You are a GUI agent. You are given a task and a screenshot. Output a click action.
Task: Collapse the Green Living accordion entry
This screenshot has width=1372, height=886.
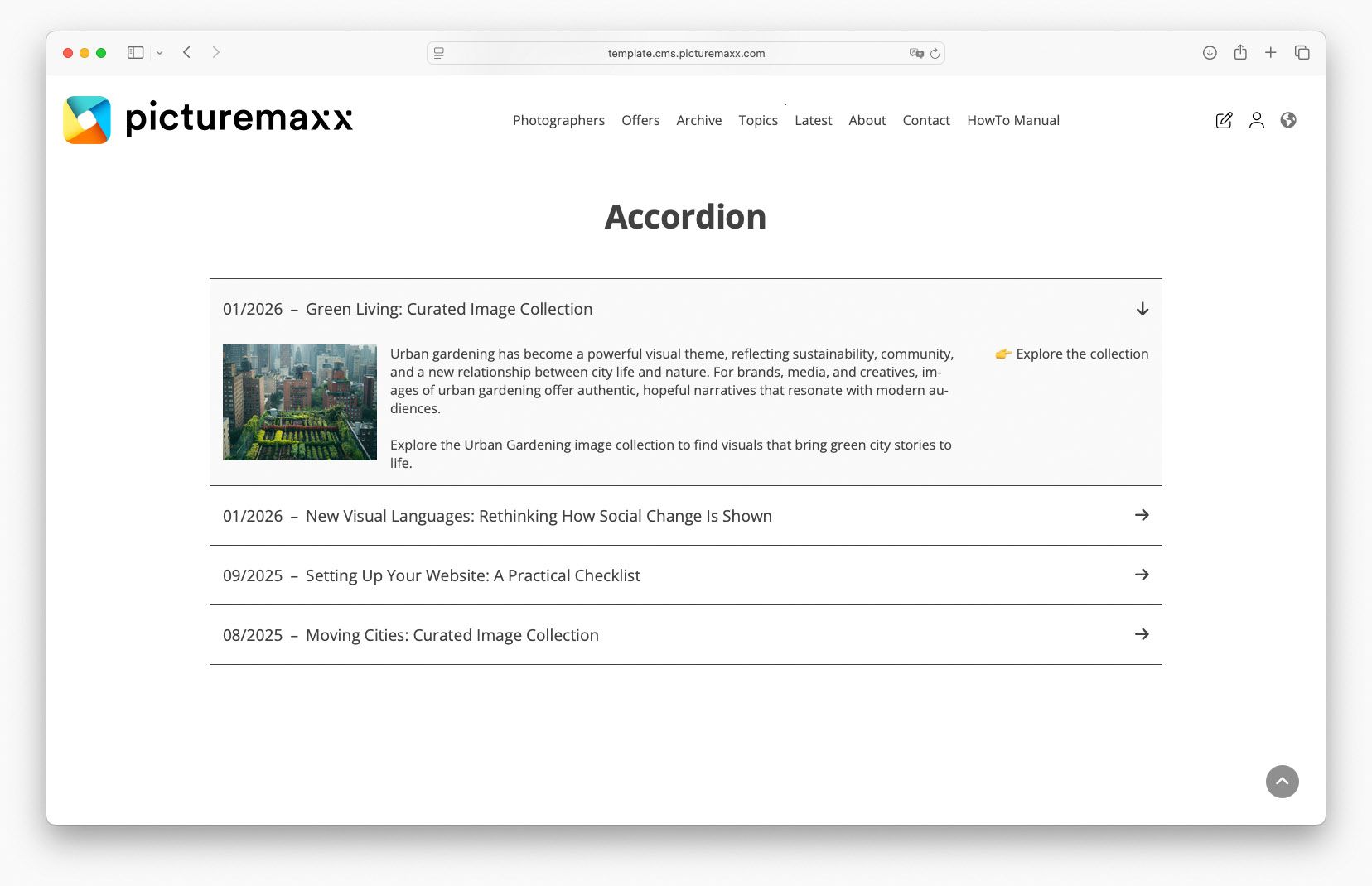point(1143,309)
